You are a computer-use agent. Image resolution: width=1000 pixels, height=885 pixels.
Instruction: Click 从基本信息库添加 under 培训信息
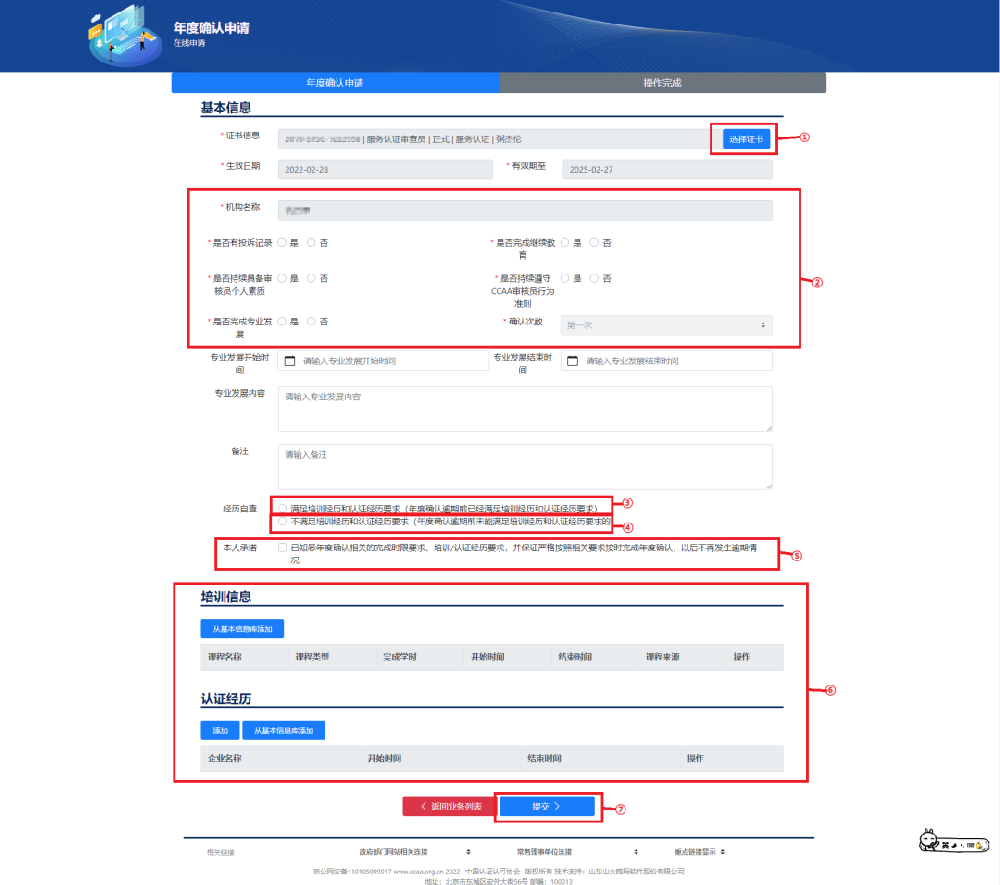pos(242,629)
